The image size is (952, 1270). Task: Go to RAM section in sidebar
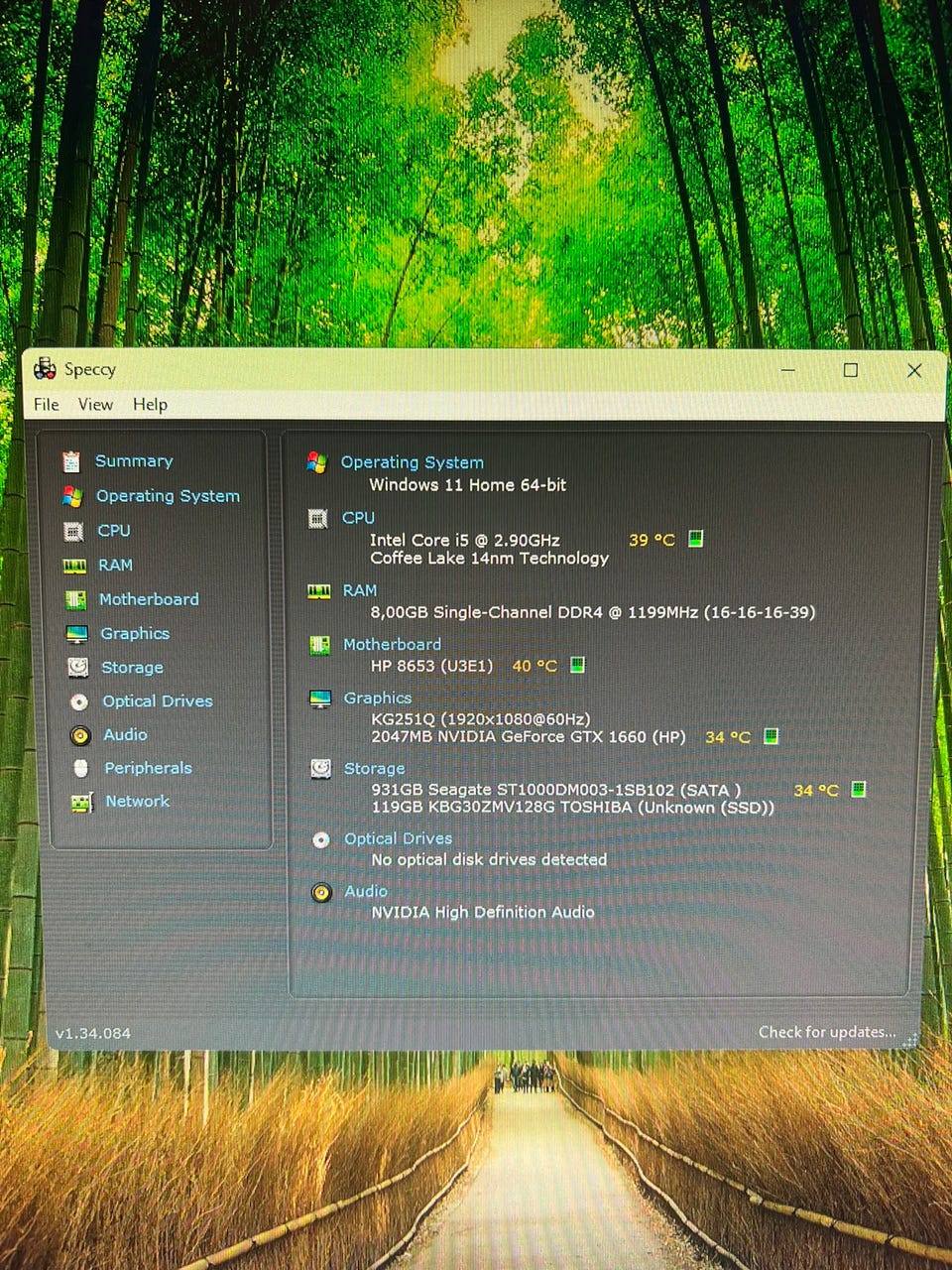coord(115,566)
